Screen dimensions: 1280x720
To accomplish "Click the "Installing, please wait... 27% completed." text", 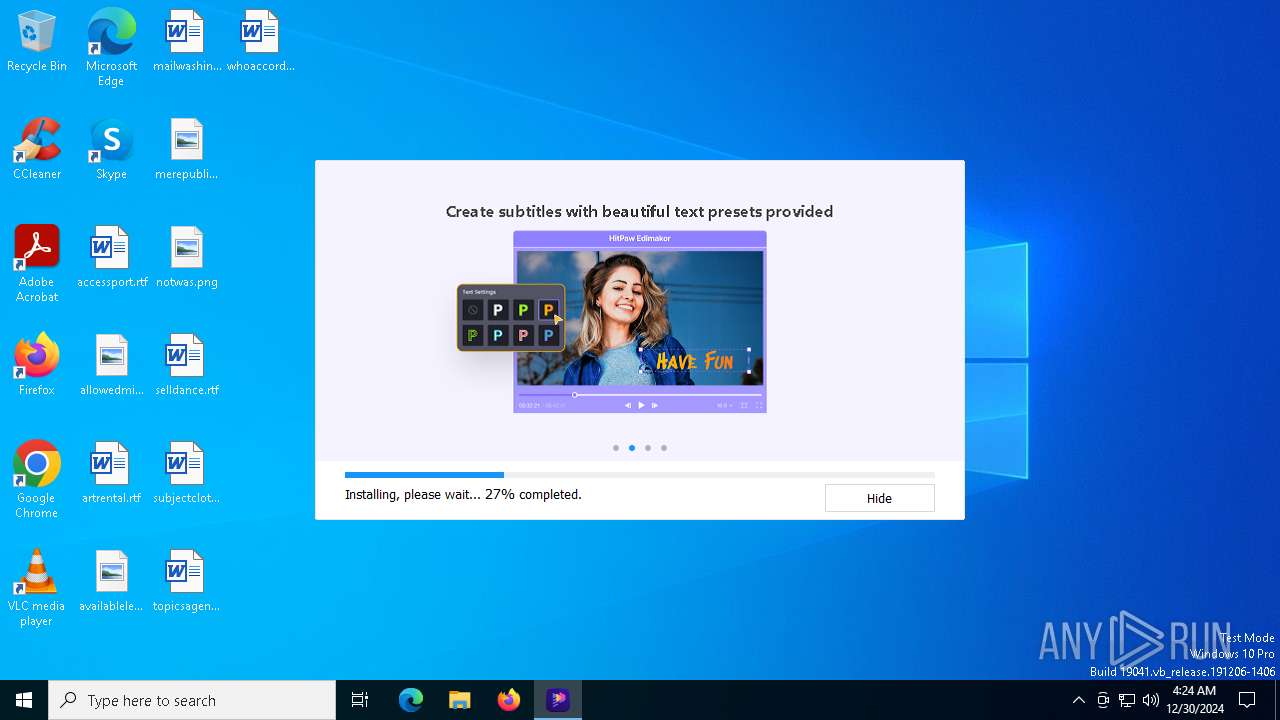I will (x=463, y=494).
